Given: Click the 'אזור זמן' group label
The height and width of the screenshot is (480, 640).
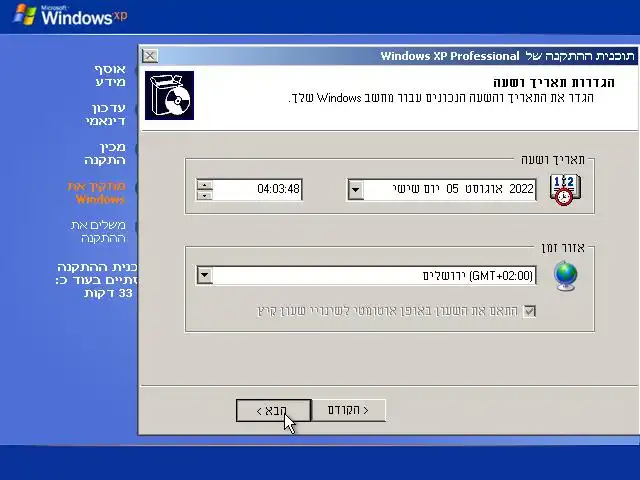Looking at the screenshot, I should (x=563, y=247).
